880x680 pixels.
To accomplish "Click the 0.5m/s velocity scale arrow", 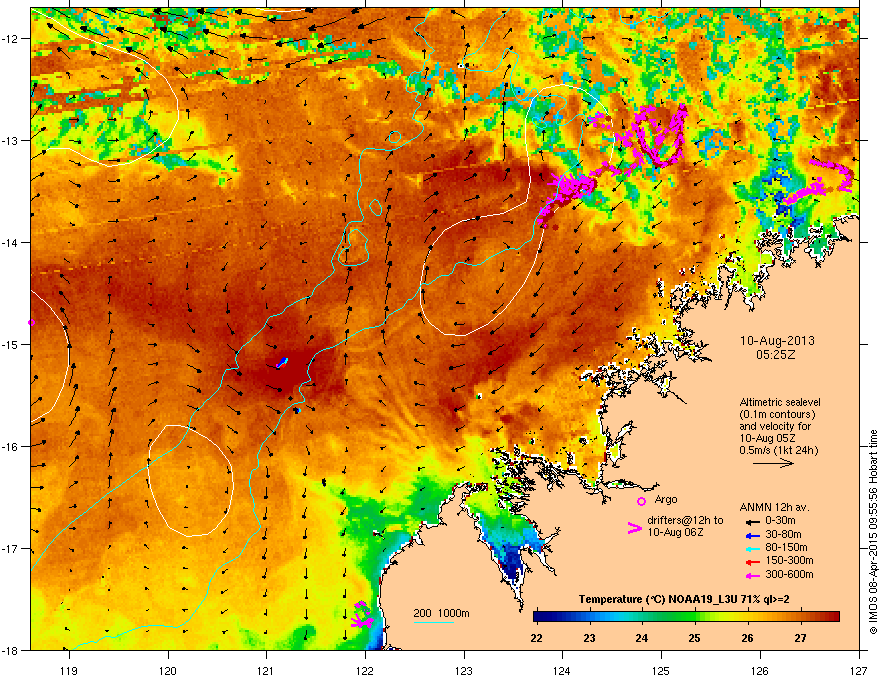I will (773, 463).
